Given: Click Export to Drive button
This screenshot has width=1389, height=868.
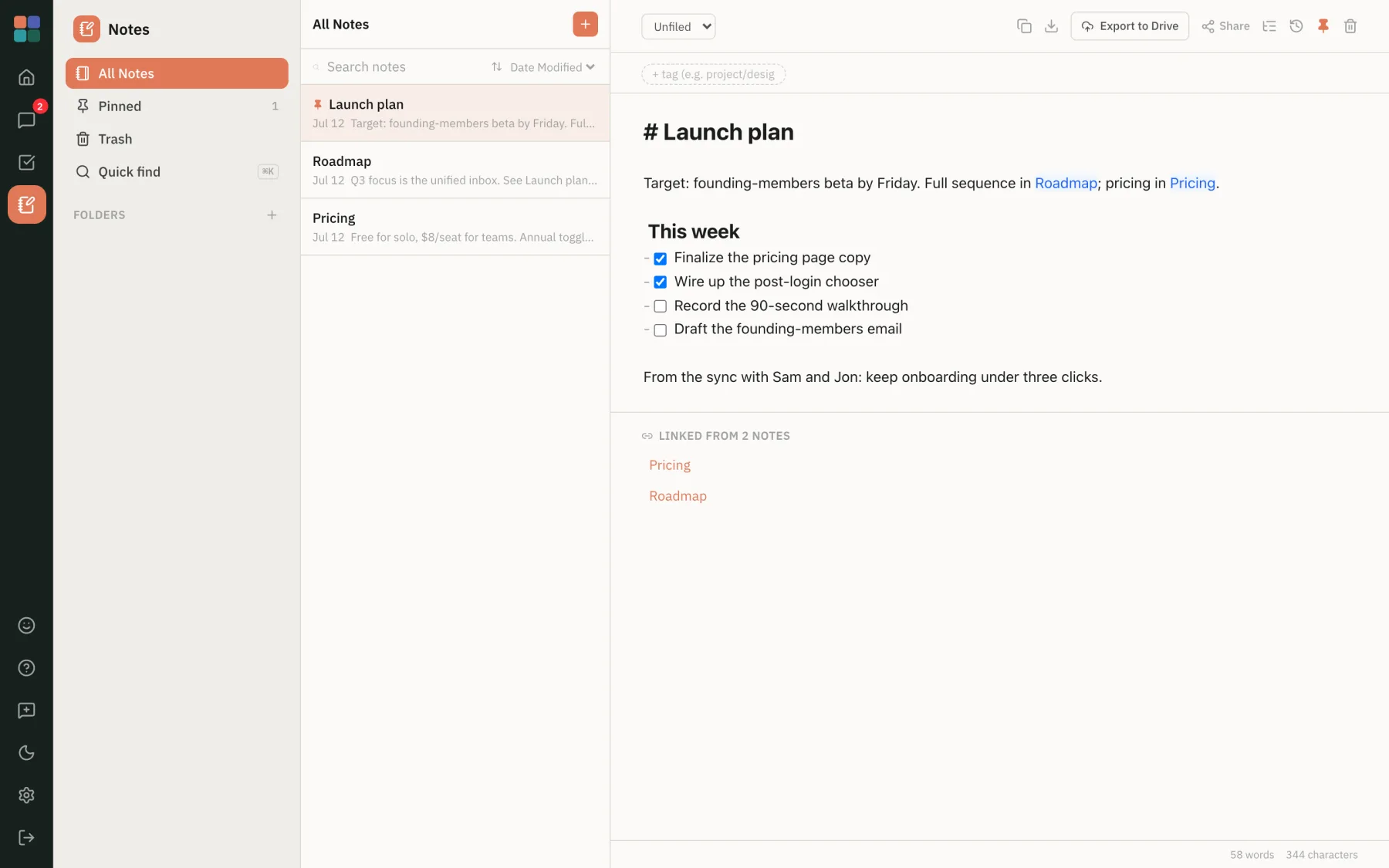Looking at the screenshot, I should coord(1130,26).
